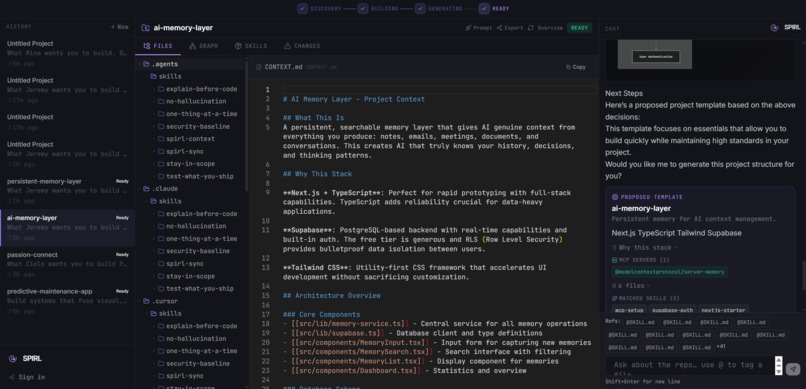
Task: Expand the 6 files section in template
Action: tap(631, 285)
